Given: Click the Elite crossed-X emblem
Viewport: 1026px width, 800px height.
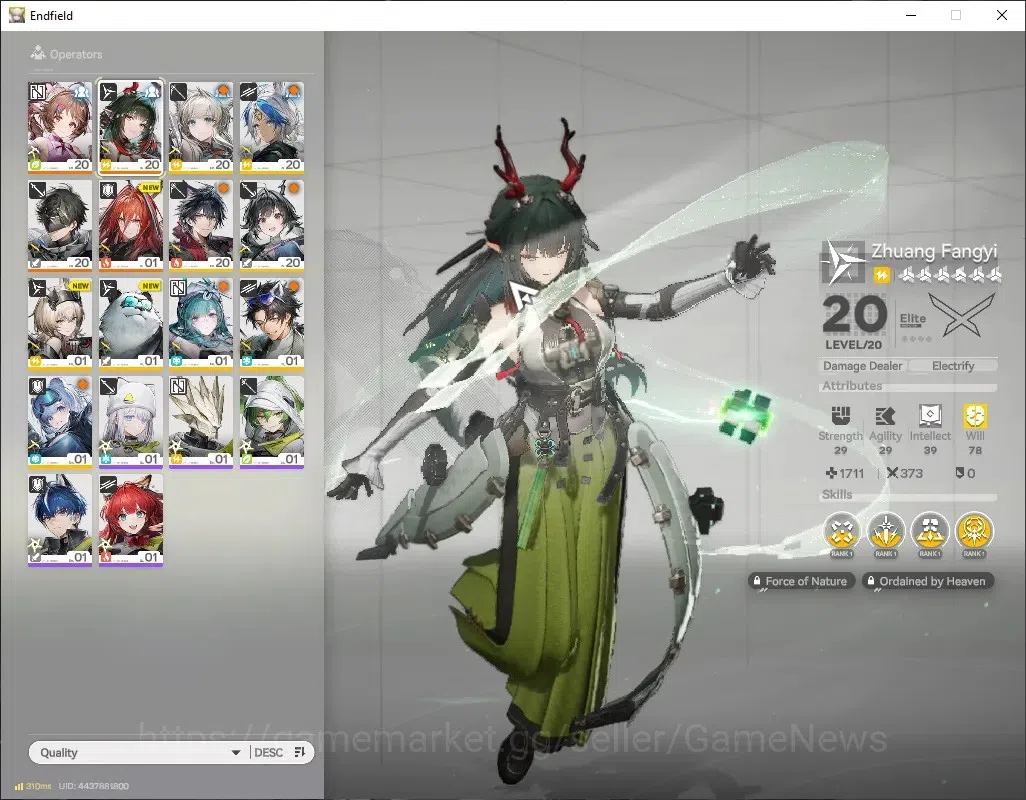Looking at the screenshot, I should (x=962, y=315).
